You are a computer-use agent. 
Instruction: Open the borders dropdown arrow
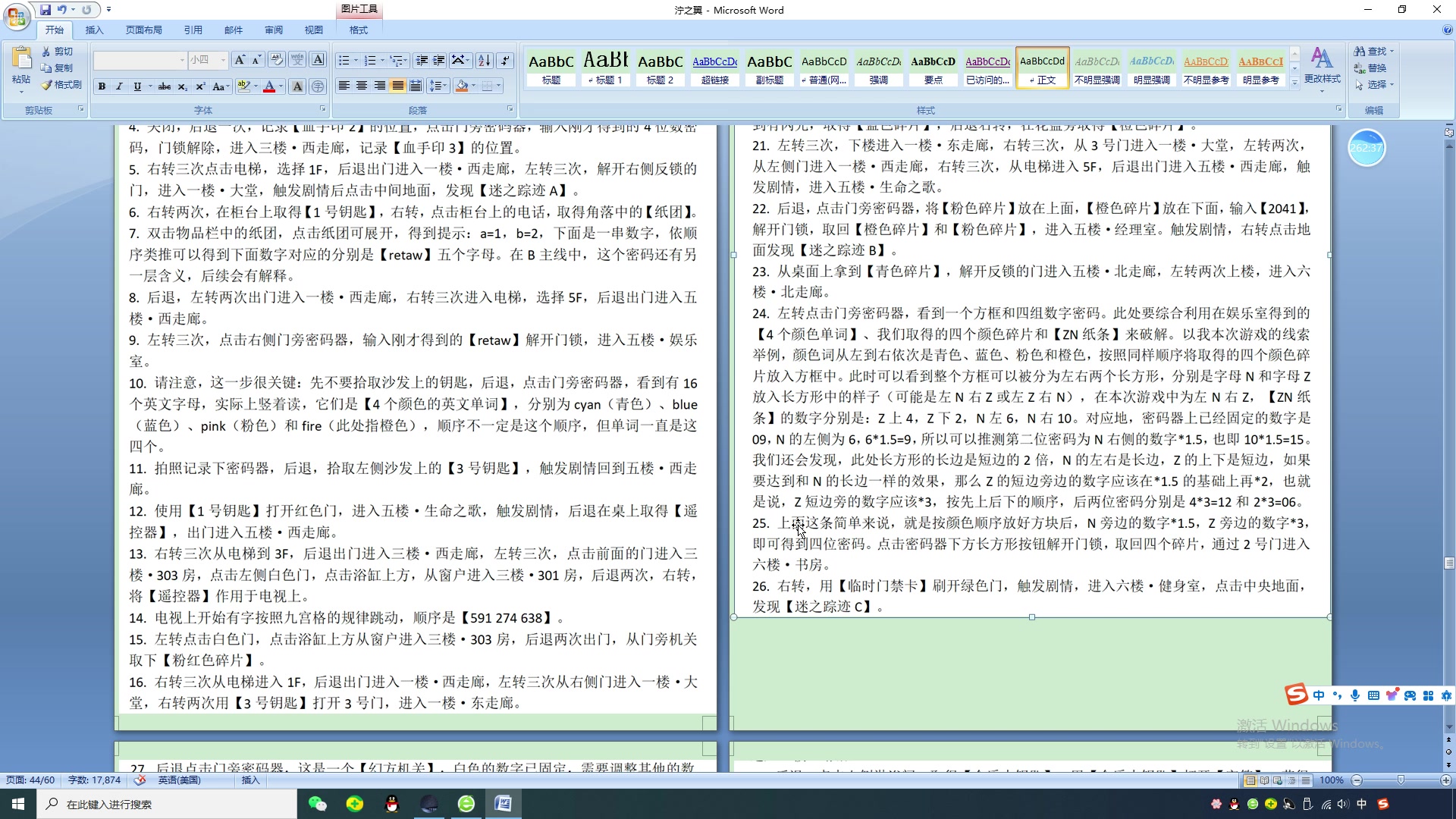coord(498,86)
